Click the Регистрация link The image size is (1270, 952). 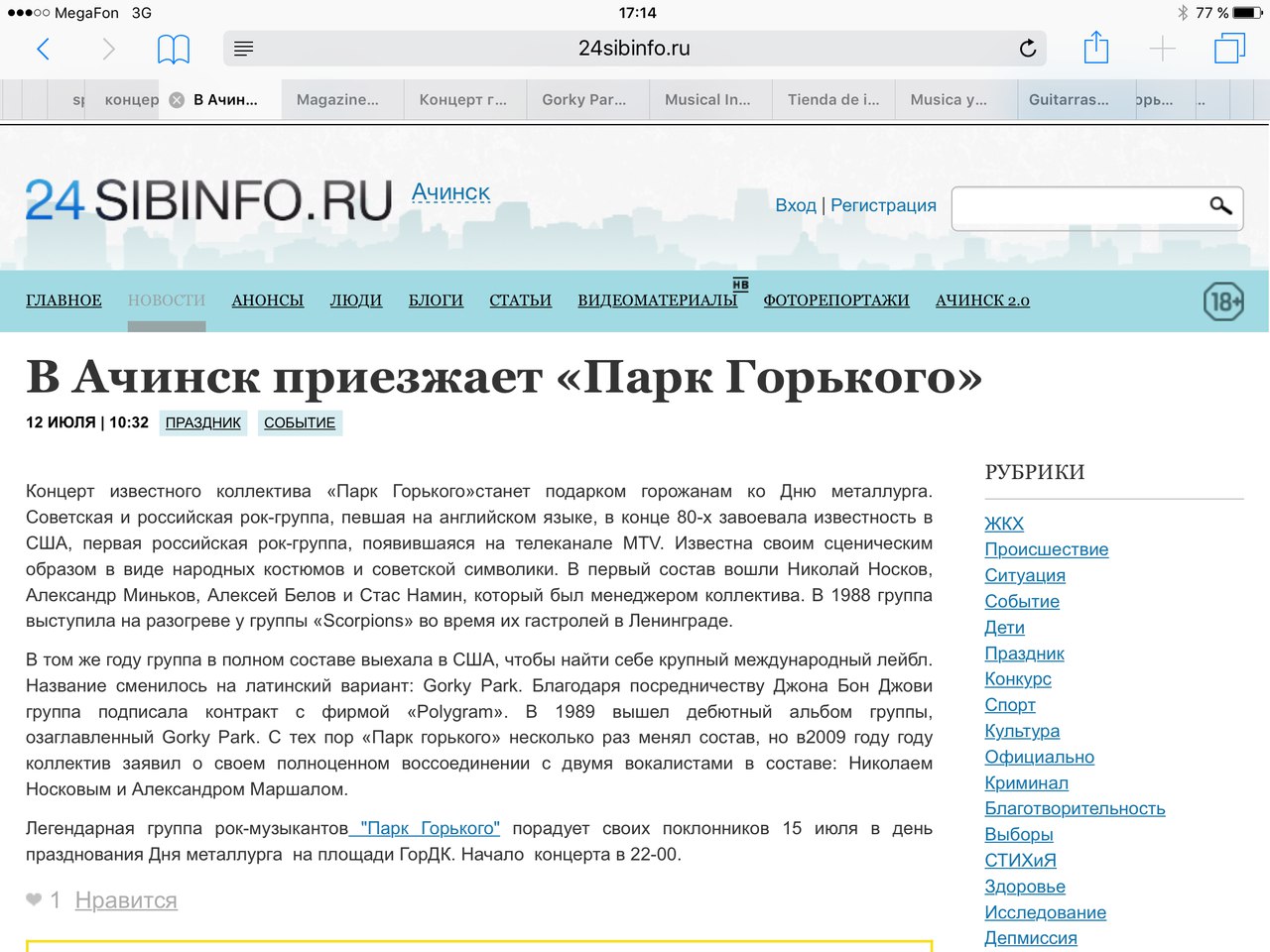883,205
